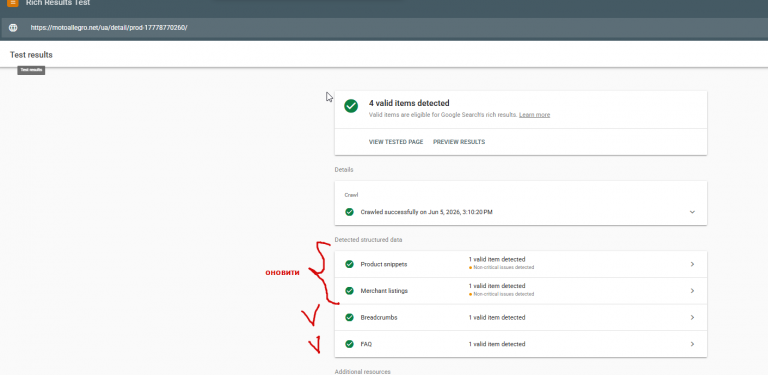Open the Breadcrumbs row

[x=521, y=317]
